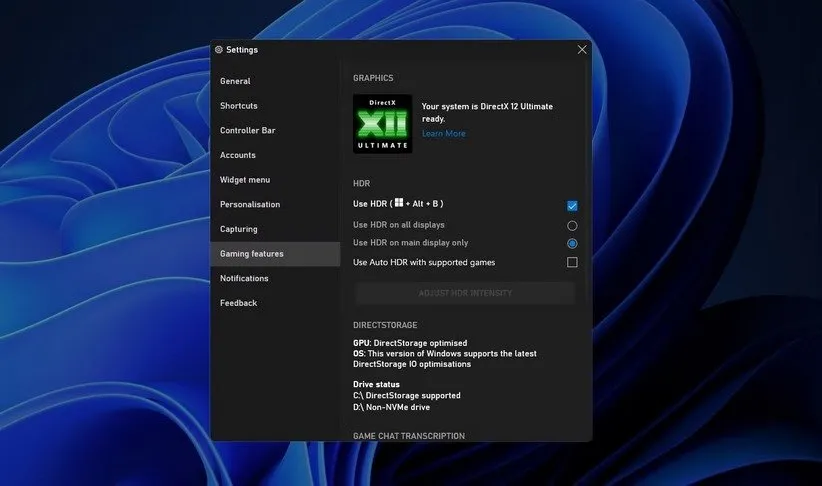
Task: Select Widget menu in the sidebar
Action: tap(245, 180)
